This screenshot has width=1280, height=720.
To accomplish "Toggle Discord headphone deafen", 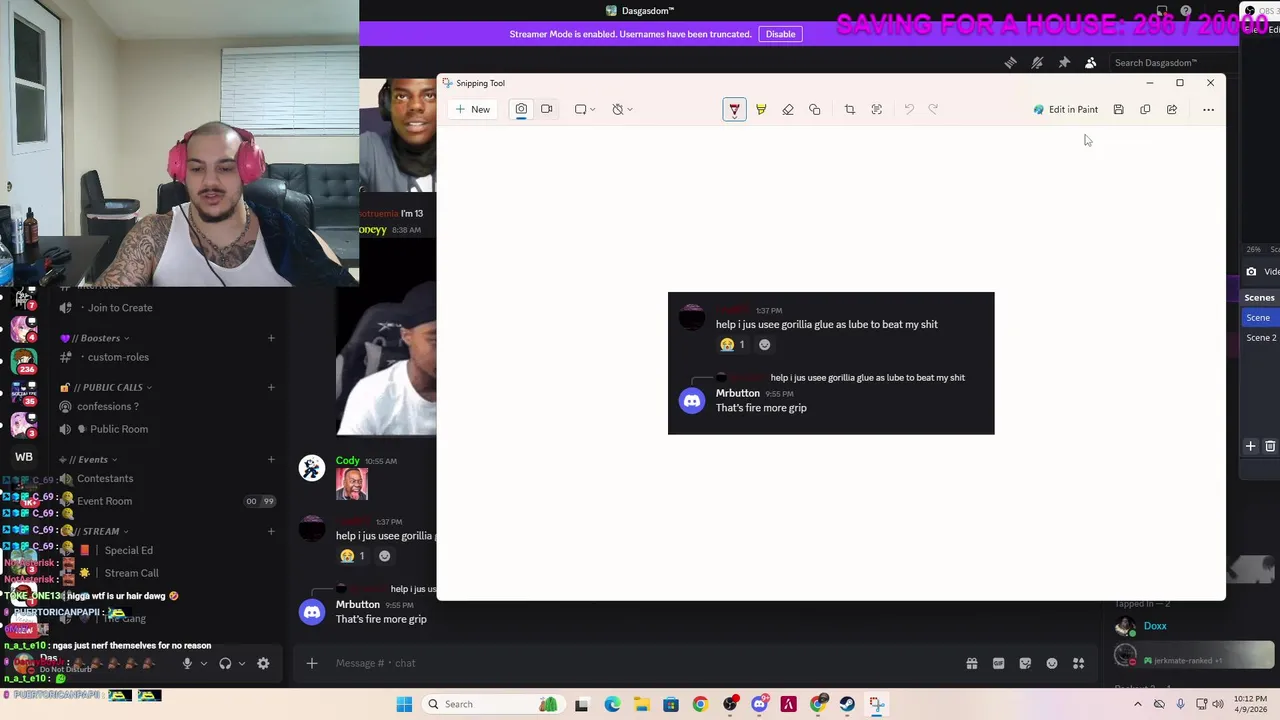I will pos(225,663).
